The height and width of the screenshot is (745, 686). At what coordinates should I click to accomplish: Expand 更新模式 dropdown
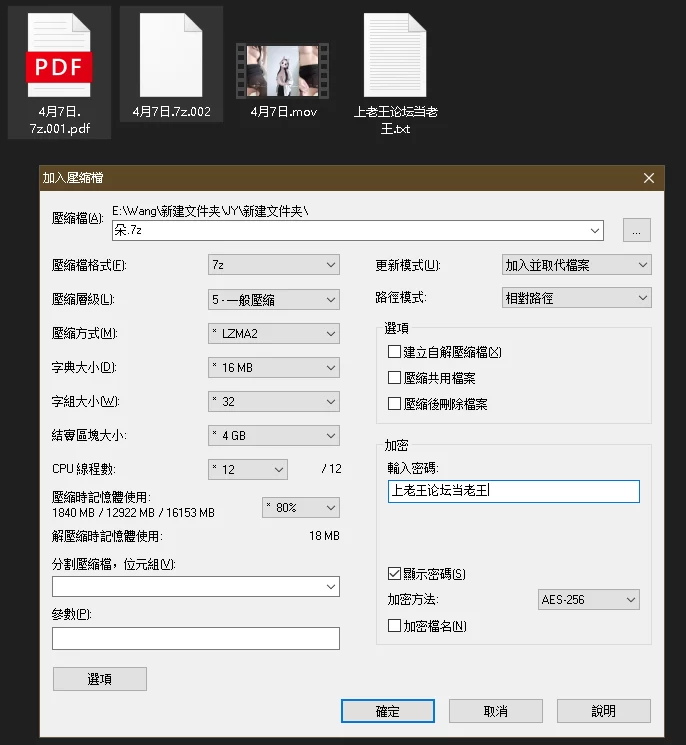pos(577,265)
